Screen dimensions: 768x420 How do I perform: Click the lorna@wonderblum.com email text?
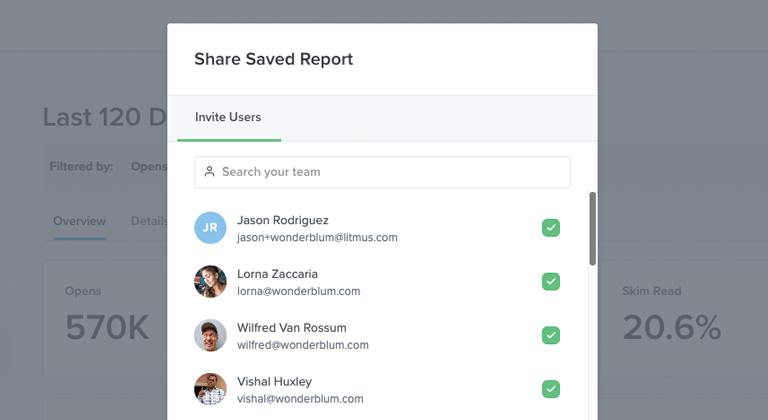[298, 291]
